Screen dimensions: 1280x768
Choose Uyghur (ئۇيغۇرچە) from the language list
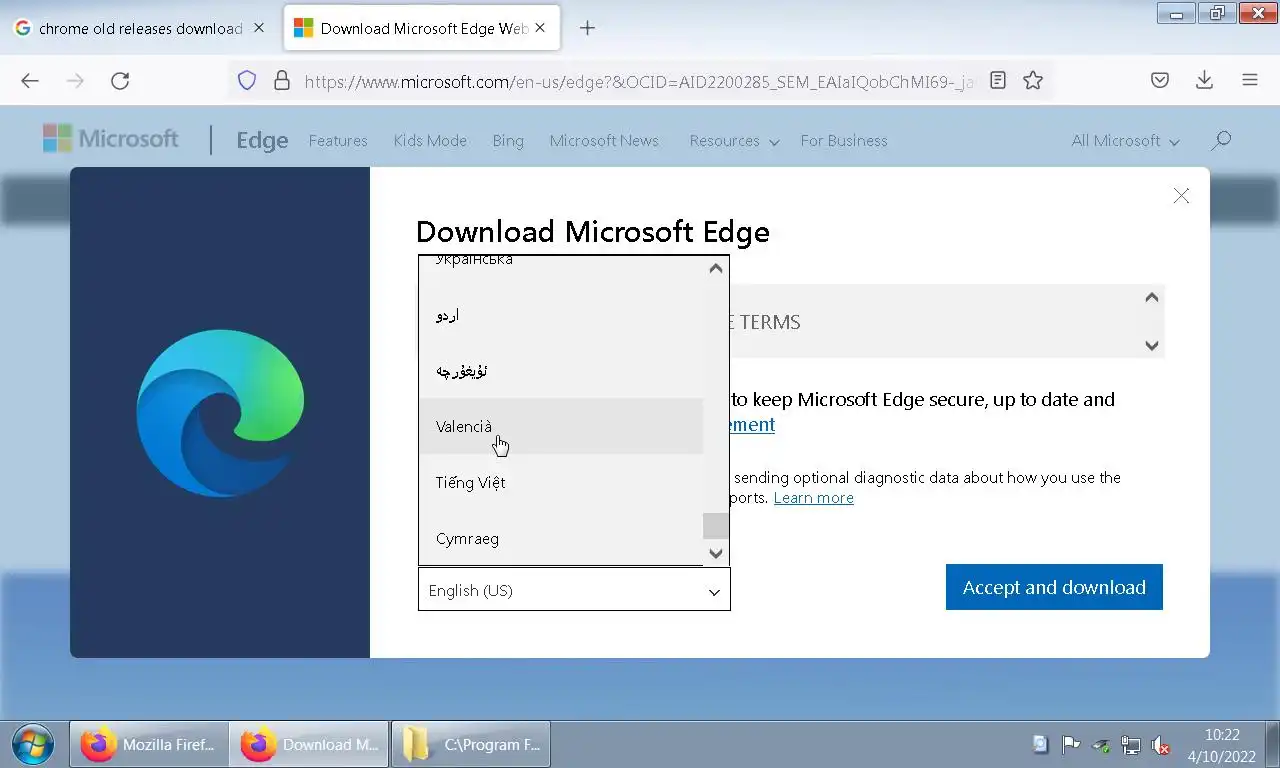point(561,371)
